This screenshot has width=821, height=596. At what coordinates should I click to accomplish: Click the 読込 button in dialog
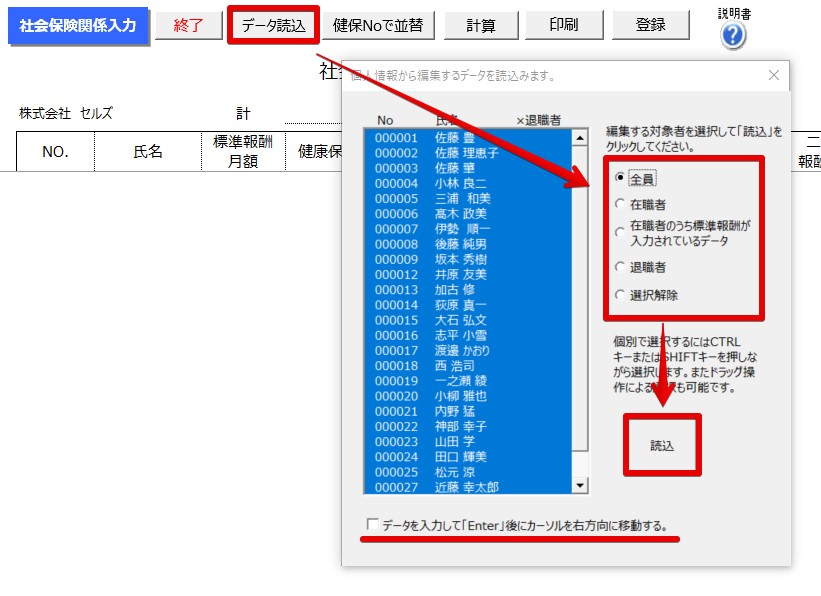(x=662, y=445)
